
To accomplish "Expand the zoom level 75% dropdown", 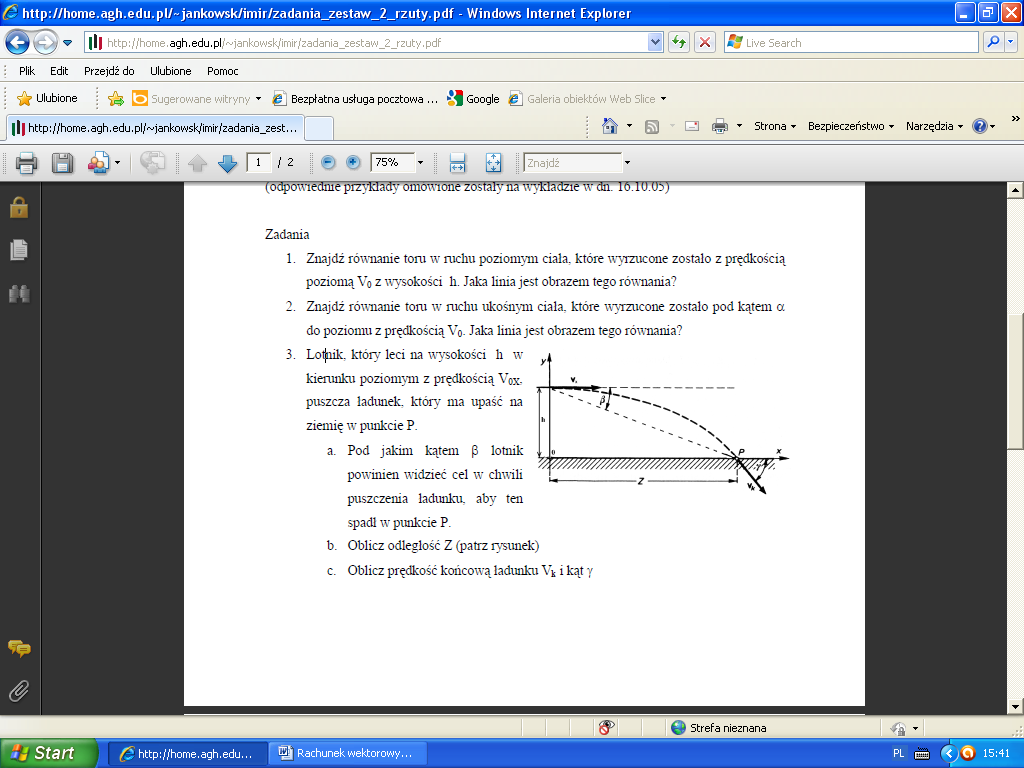I will (x=420, y=162).
